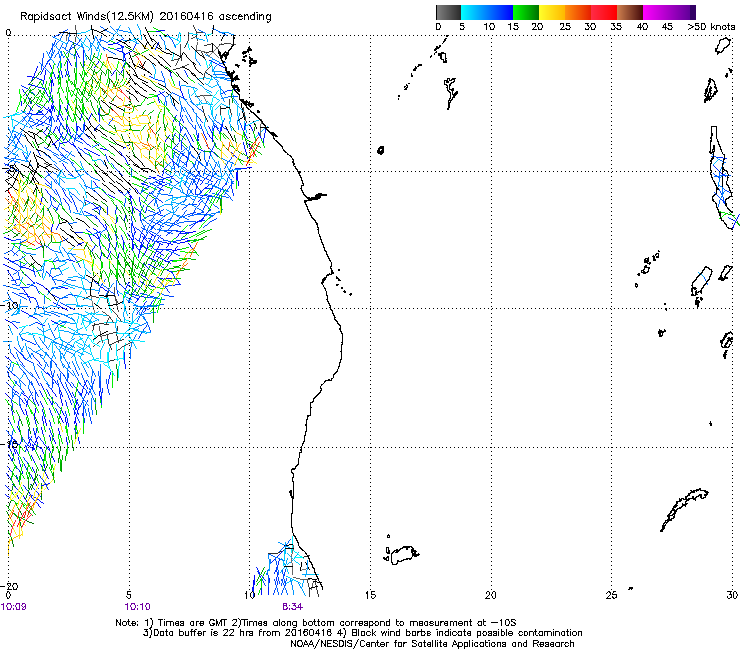
Task: Click the purple time label '8:34'
Action: [x=293, y=607]
